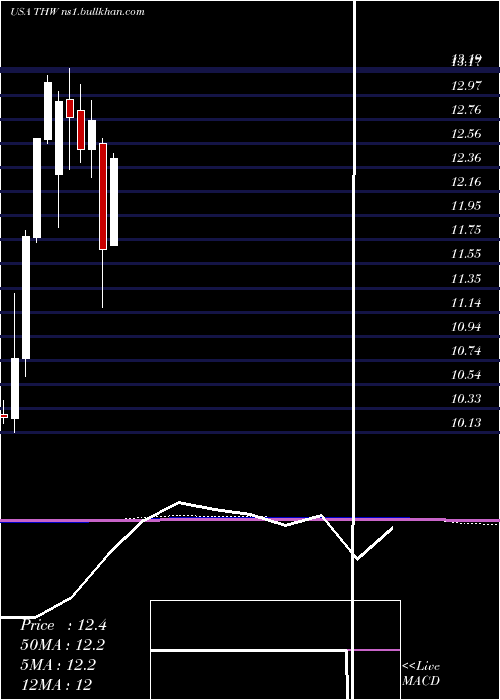Image resolution: width=500 pixels, height=700 pixels.
Task: Click the 10.54 price axis label
Action: [x=467, y=375]
